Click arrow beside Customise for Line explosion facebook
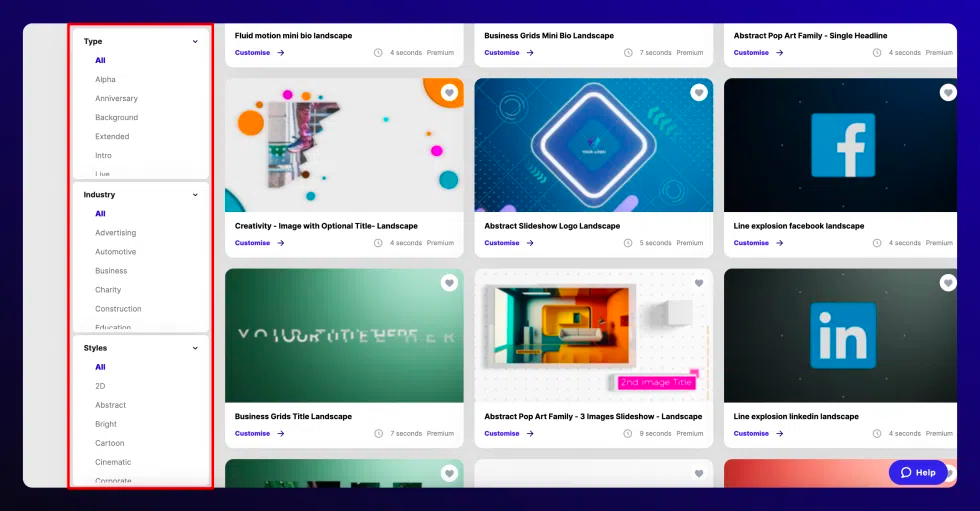Screen dimensions: 980x511 [x=779, y=243]
